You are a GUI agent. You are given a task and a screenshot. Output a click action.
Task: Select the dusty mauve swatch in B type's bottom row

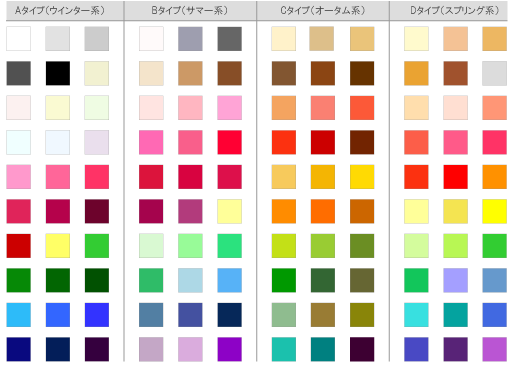tap(151, 349)
